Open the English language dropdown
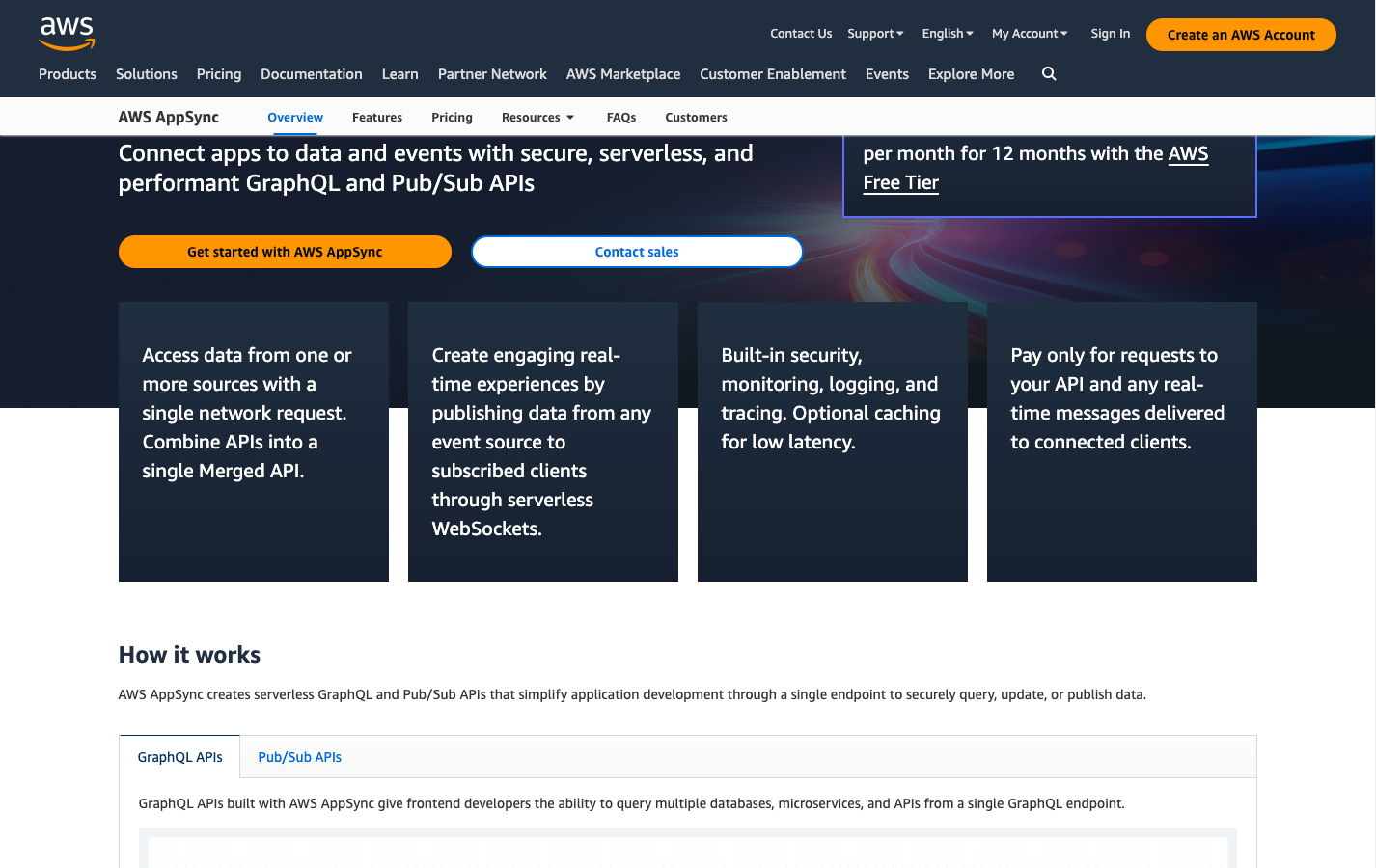This screenshot has height=868, width=1376. [x=948, y=34]
